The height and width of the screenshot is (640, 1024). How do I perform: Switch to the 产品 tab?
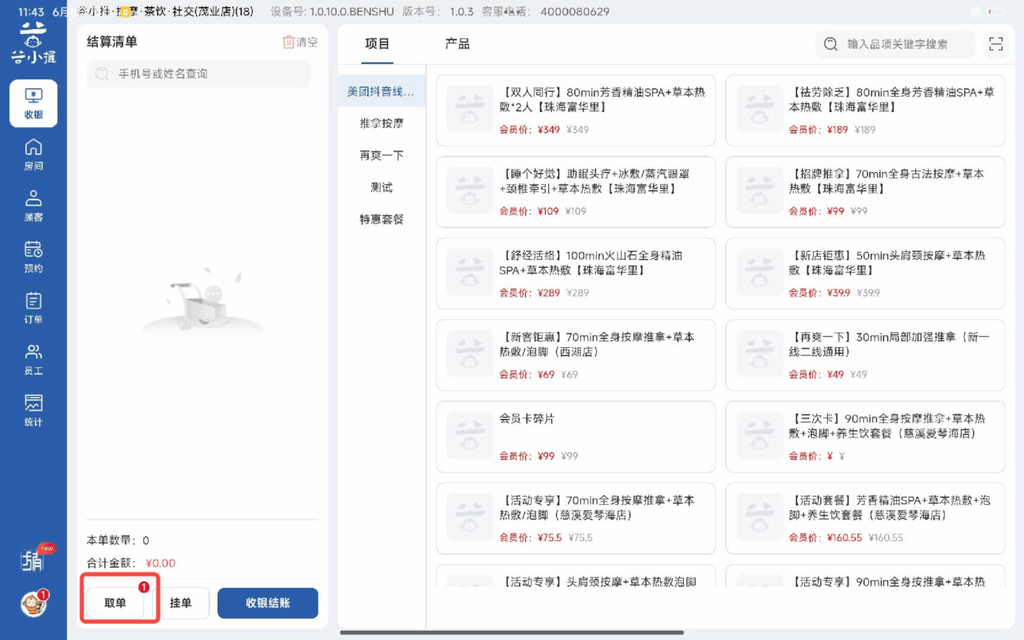pos(457,44)
